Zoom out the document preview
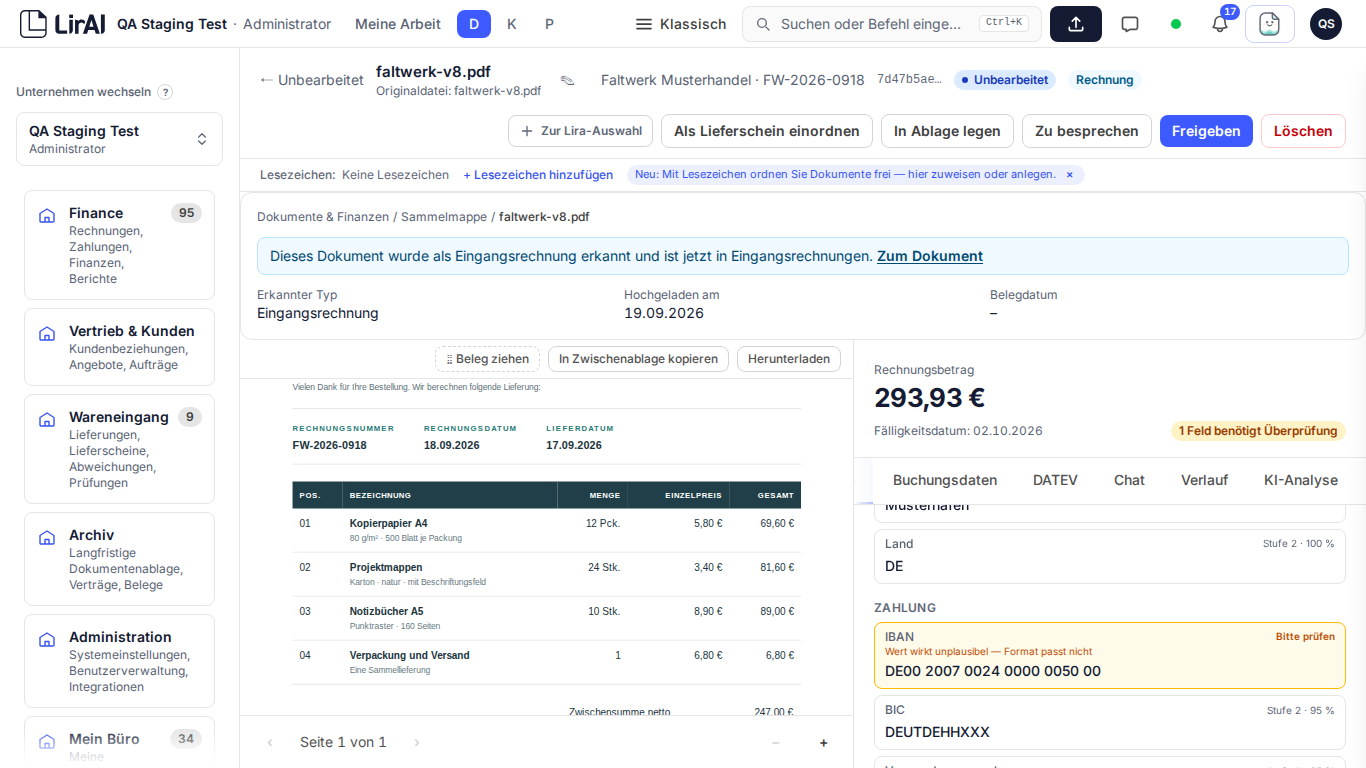This screenshot has width=1366, height=768. 775,742
